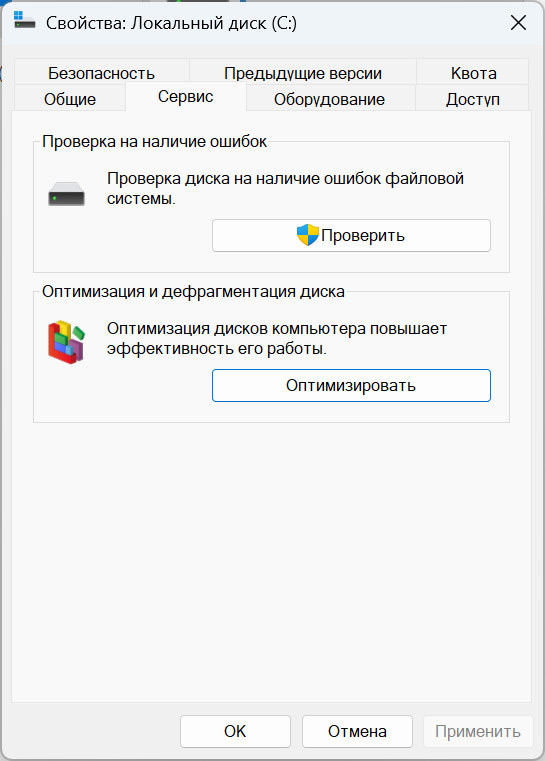The image size is (545, 761).
Task: Open the Предыдущие версии tab
Action: (x=303, y=72)
